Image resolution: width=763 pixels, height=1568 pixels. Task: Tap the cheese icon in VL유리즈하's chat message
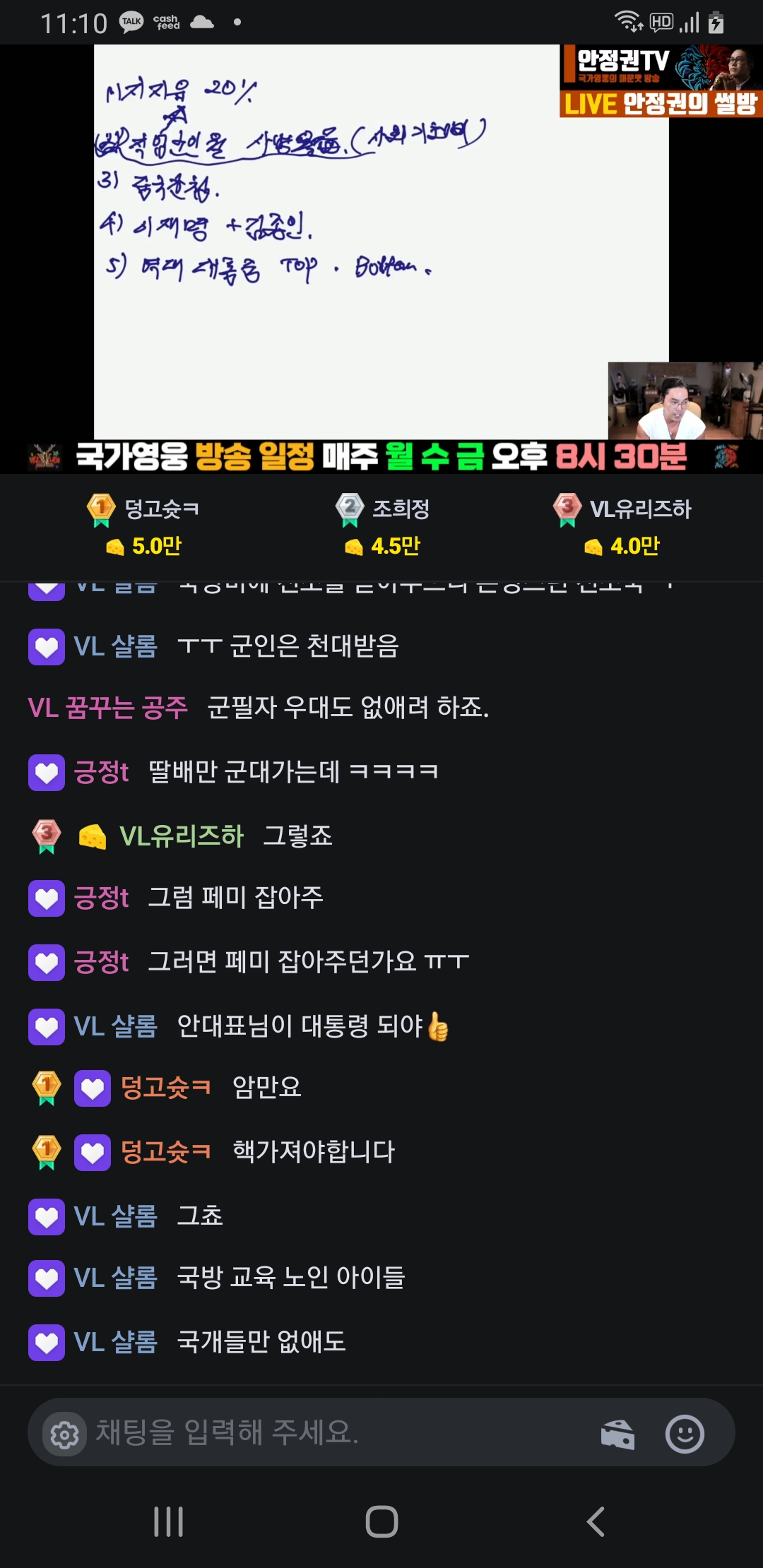point(92,837)
